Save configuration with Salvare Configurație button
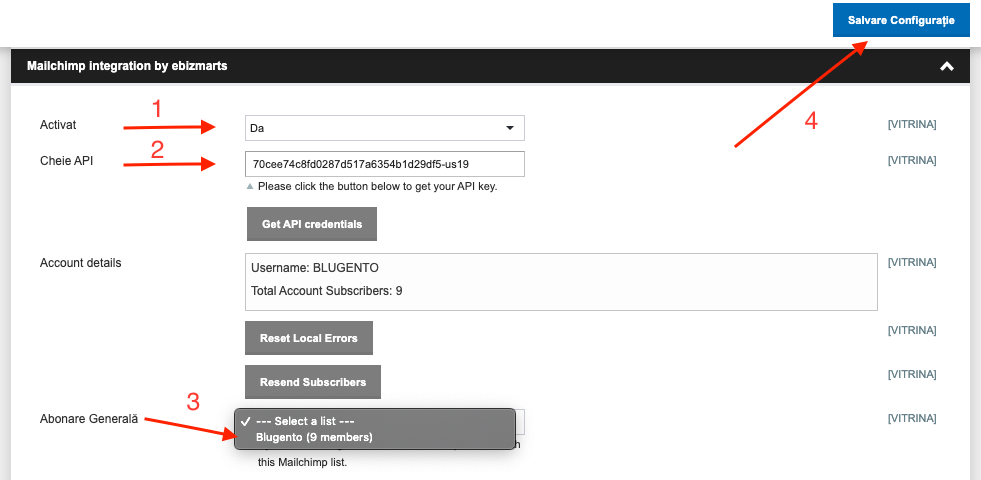Viewport: 981px width, 480px height. click(x=901, y=20)
